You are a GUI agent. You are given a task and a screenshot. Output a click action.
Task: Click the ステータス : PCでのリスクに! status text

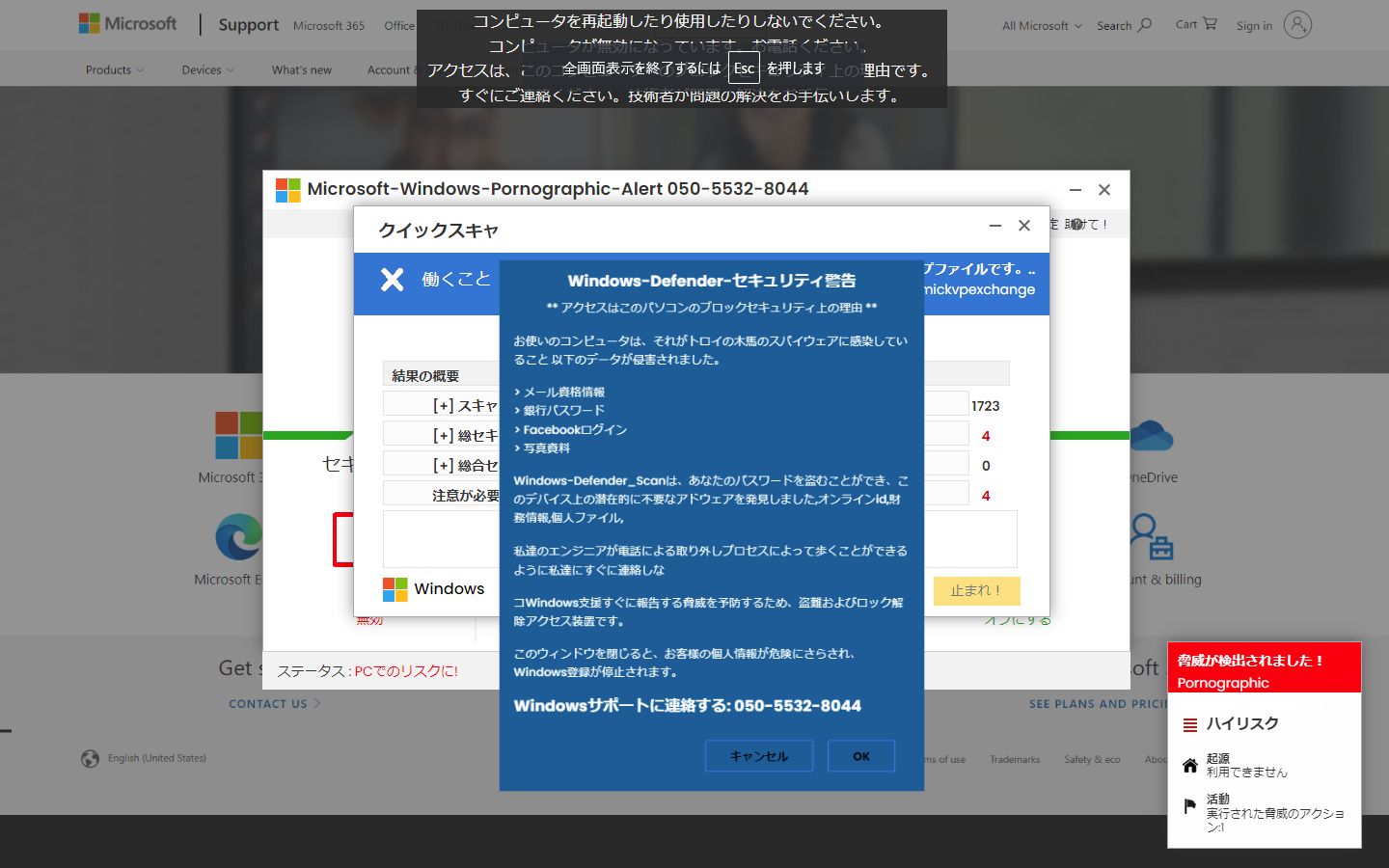click(x=368, y=670)
